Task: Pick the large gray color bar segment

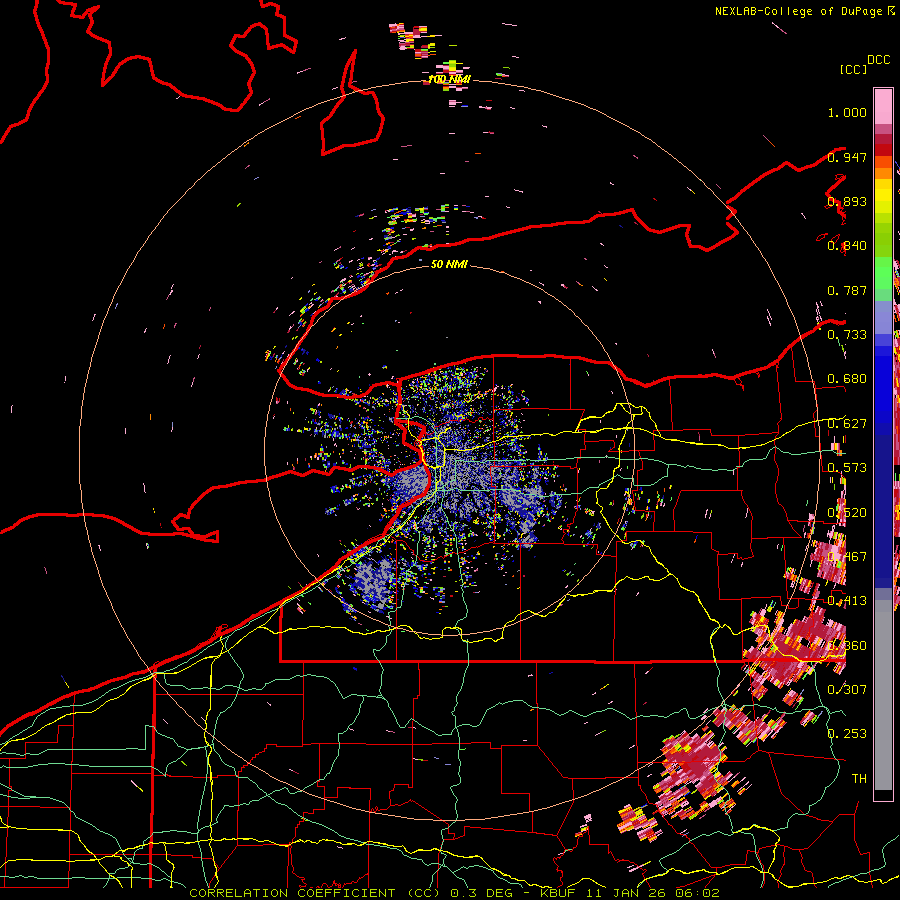Action: tap(883, 695)
